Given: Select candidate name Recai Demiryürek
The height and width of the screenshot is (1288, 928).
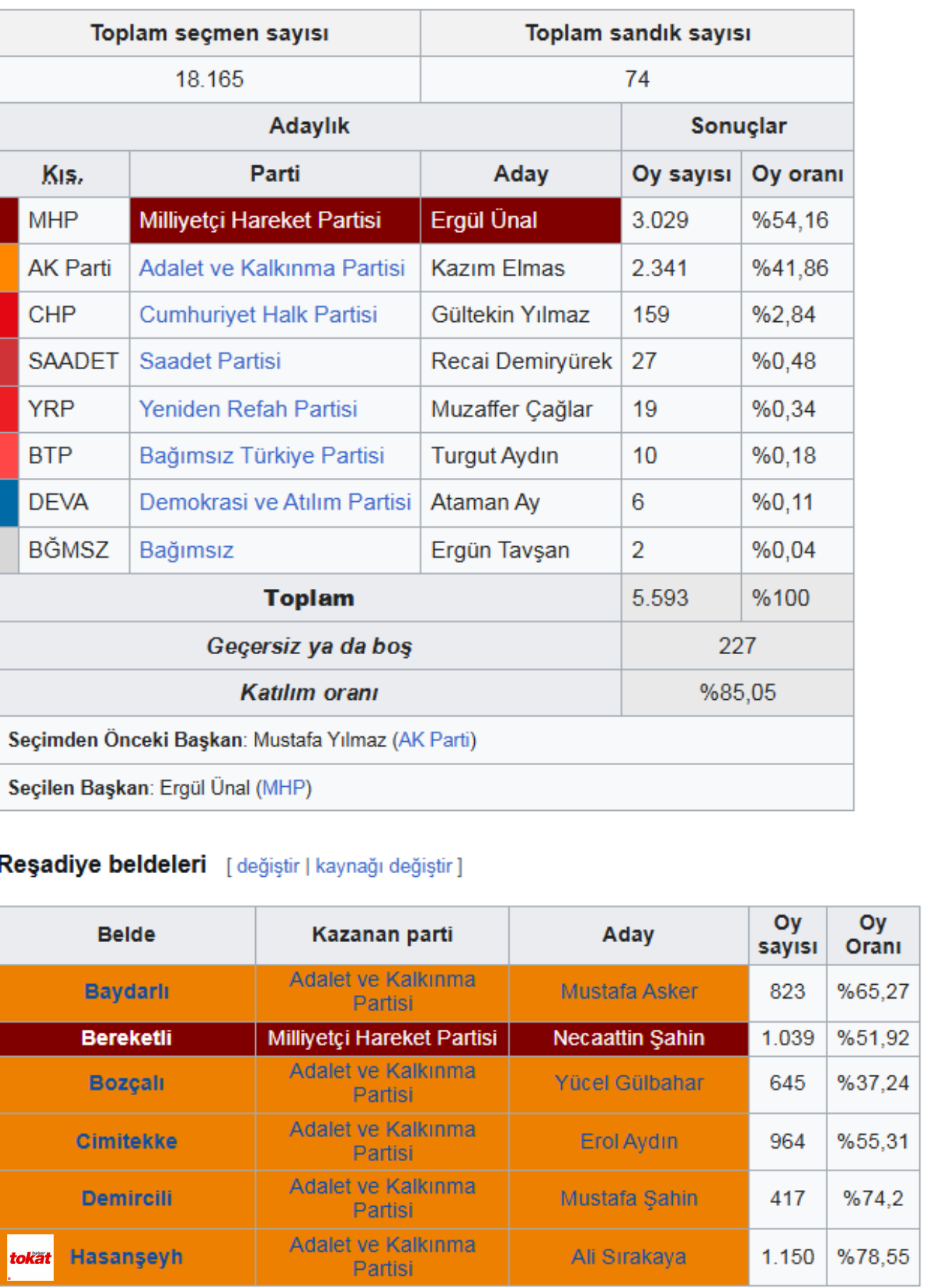Looking at the screenshot, I should [x=521, y=360].
